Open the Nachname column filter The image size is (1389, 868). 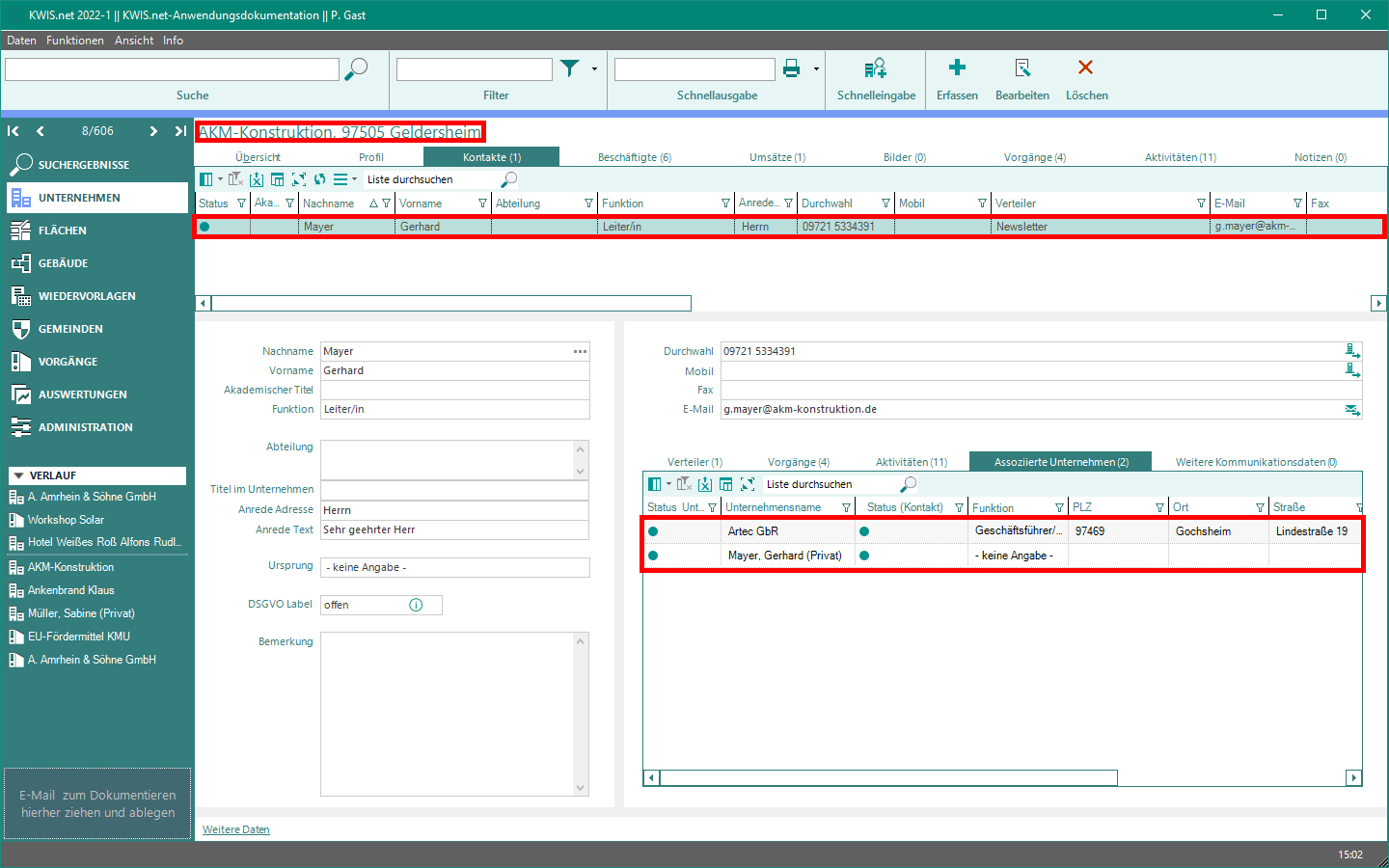386,203
